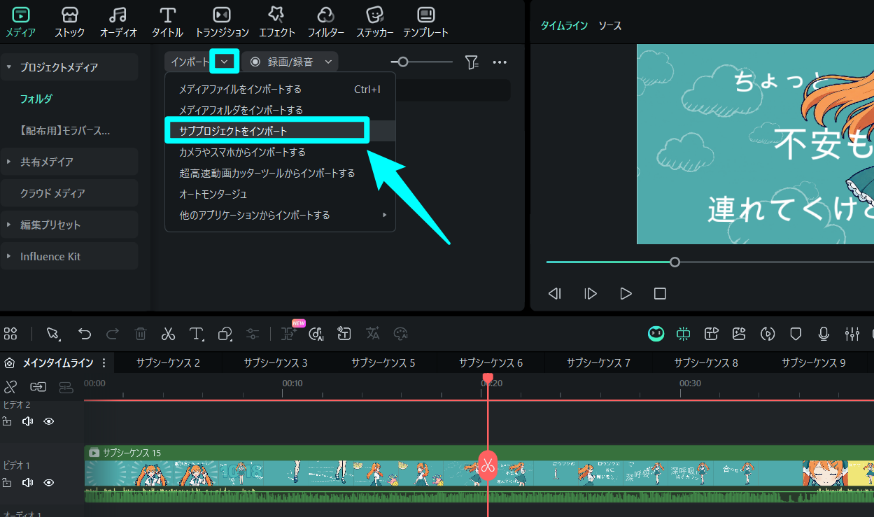
Task: Select the 【配布用】モラバース folder
Action: (x=65, y=130)
